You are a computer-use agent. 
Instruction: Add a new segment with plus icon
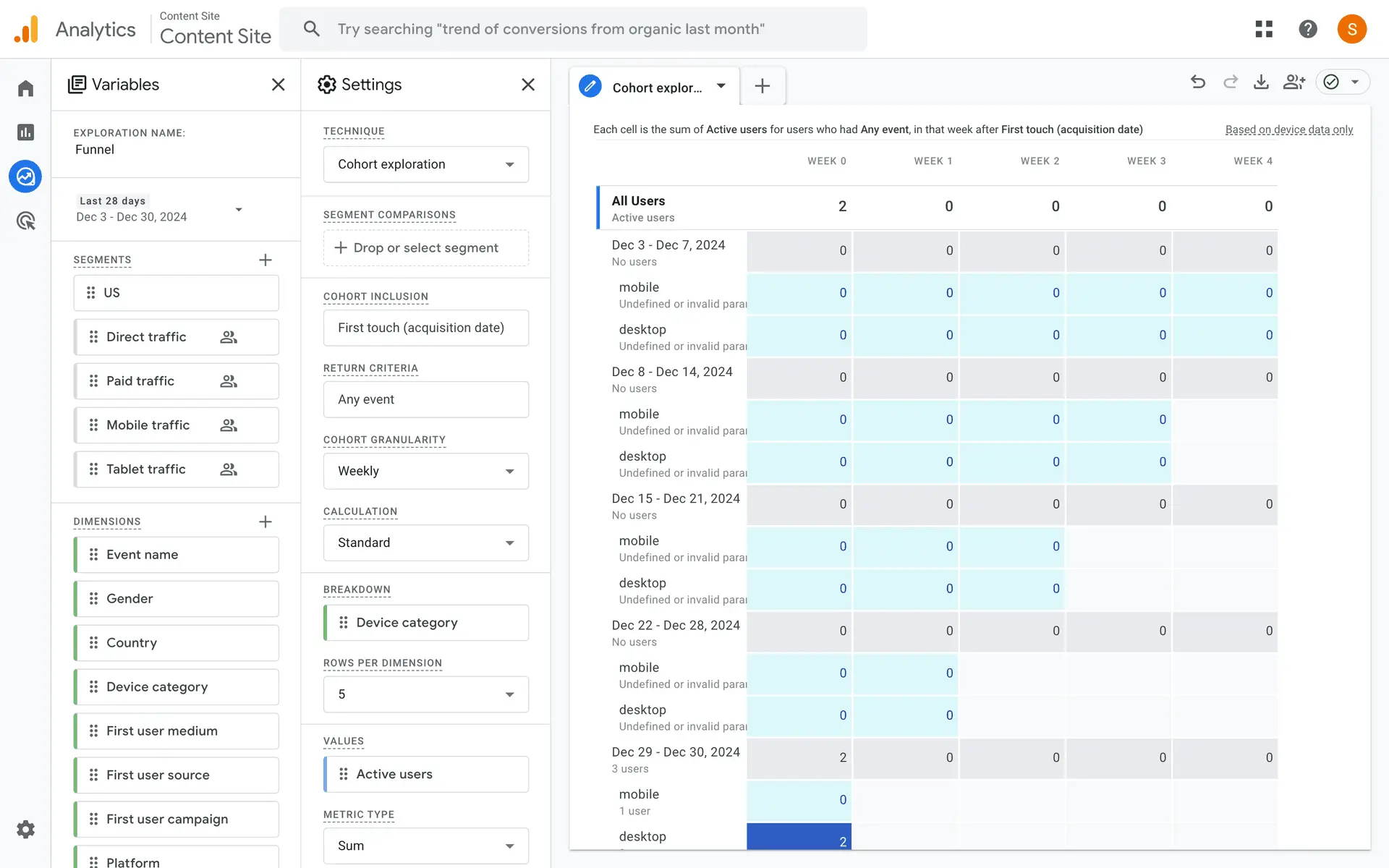pos(266,260)
